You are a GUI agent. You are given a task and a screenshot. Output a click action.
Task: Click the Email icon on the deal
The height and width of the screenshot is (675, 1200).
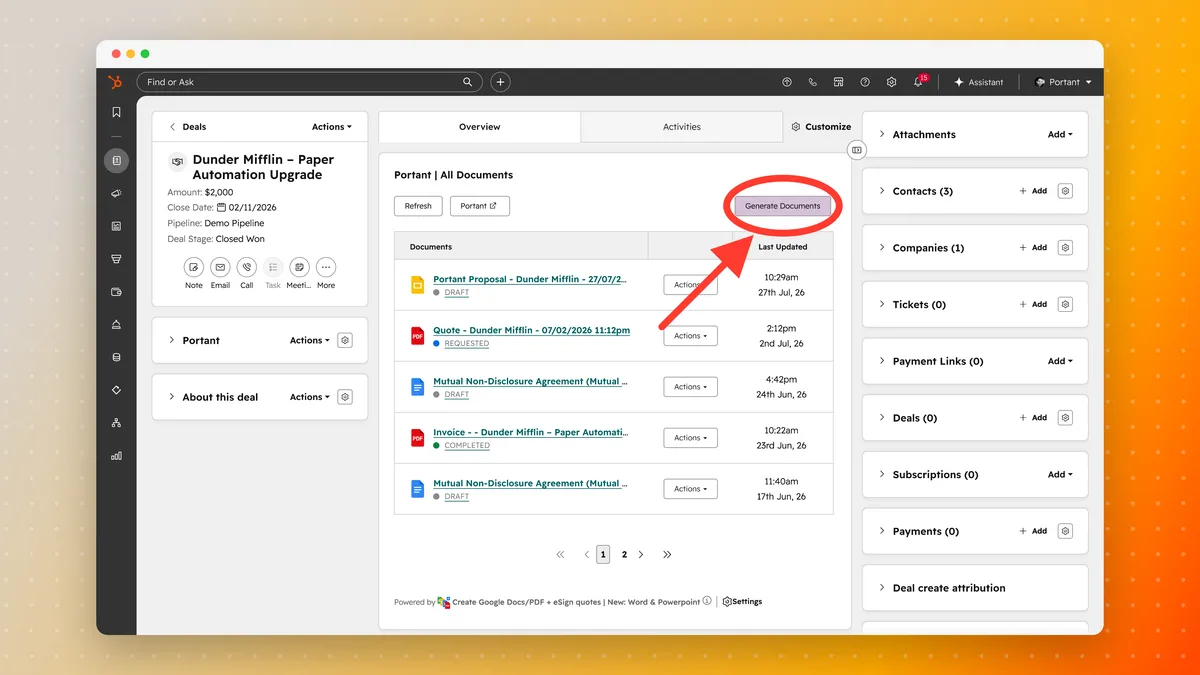click(x=220, y=267)
